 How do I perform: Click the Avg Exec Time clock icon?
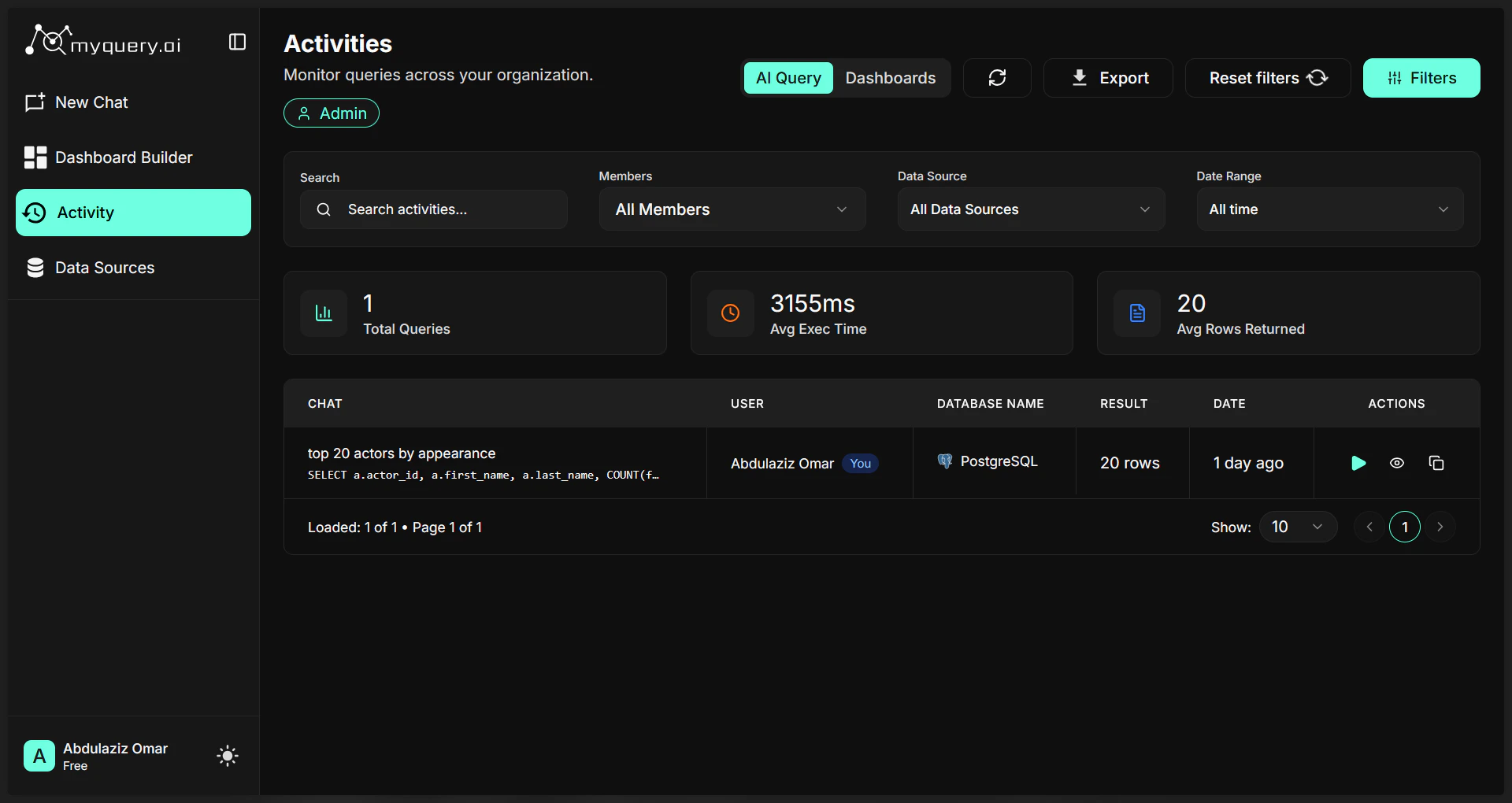(x=731, y=313)
